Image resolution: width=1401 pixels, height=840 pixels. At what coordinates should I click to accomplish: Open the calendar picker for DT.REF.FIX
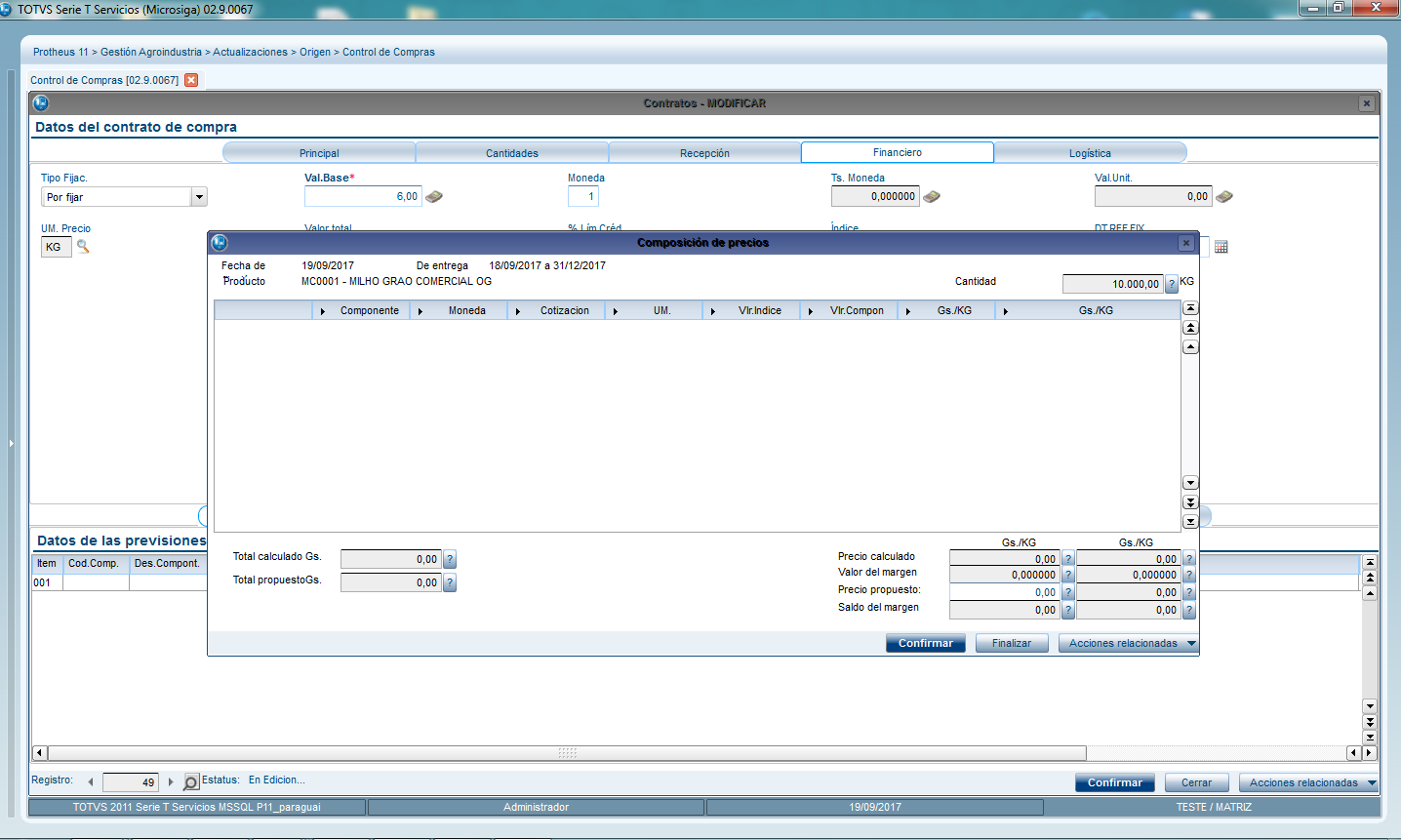(1221, 247)
